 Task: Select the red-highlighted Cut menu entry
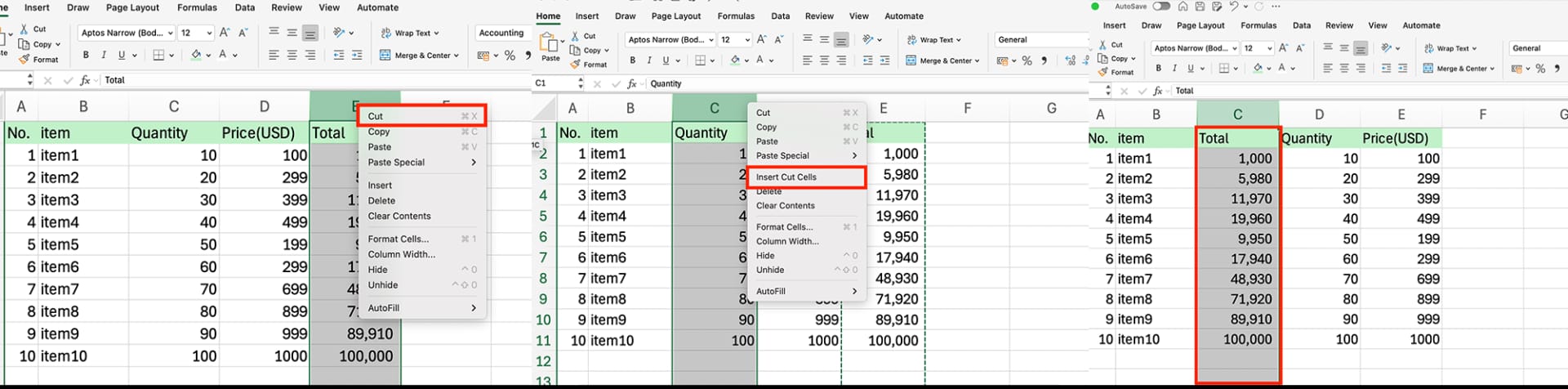(x=376, y=116)
